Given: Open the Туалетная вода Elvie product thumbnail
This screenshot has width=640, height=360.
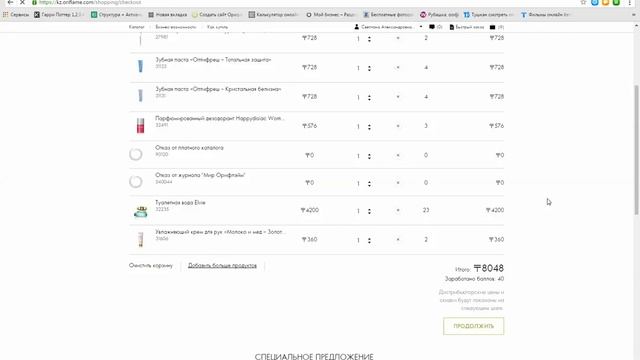Looking at the screenshot, I should 141,212.
